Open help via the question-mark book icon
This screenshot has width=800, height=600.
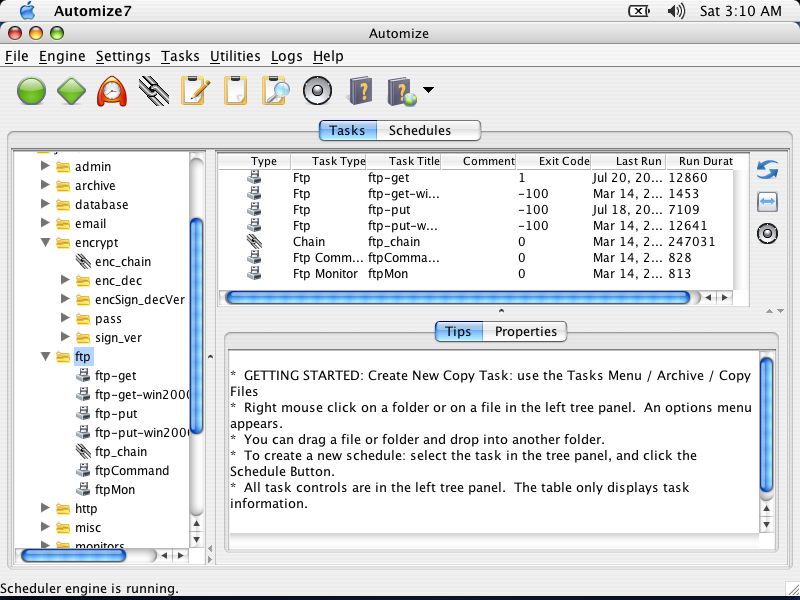click(361, 91)
